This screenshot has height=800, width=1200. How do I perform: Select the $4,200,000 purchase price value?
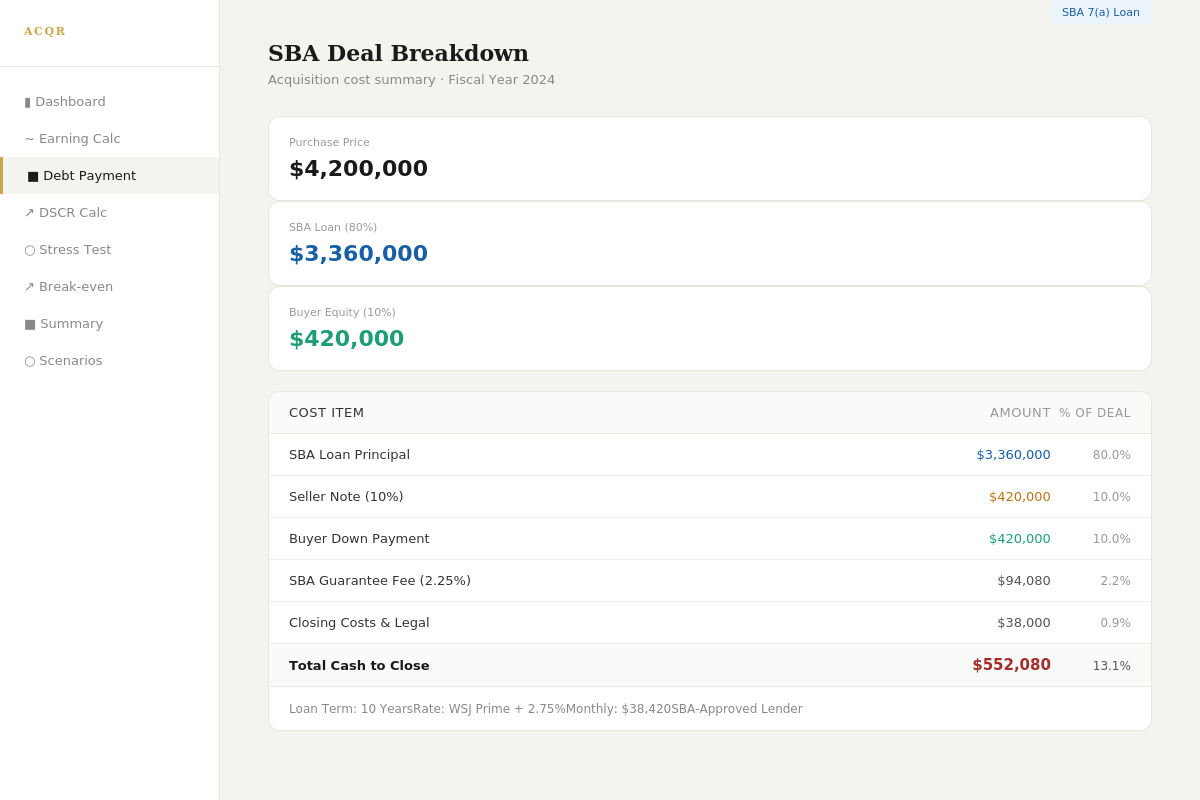[x=358, y=169]
